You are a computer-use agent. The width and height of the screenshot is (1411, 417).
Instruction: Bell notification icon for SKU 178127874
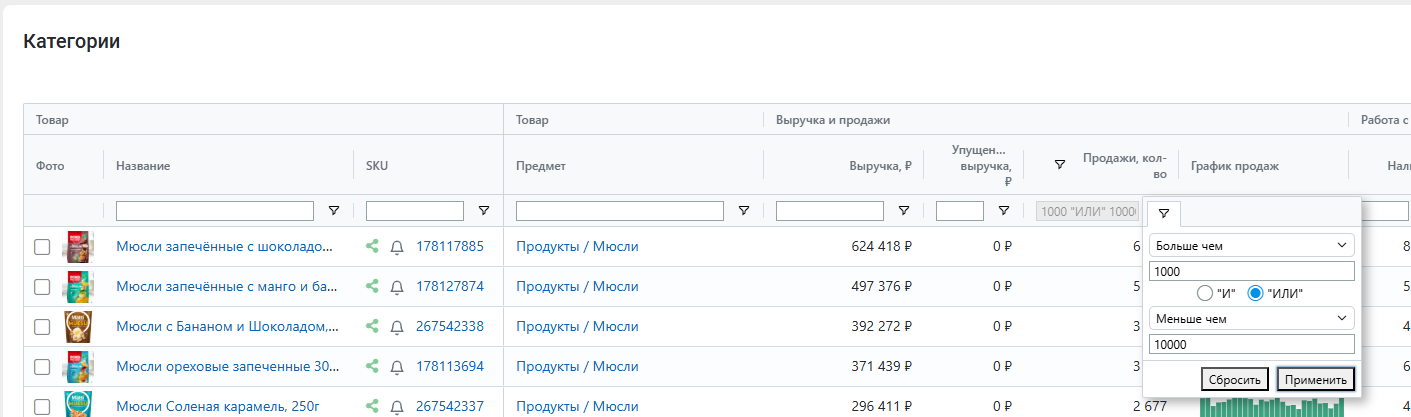pos(397,287)
